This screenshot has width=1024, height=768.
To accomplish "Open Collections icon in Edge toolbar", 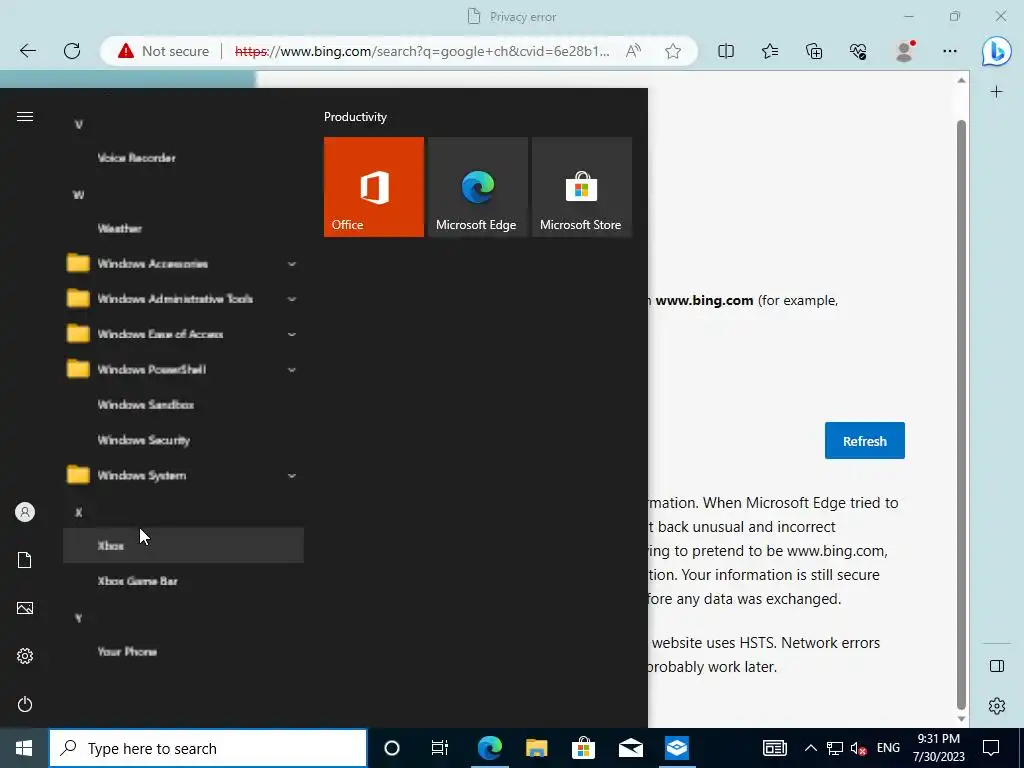I will coord(814,51).
